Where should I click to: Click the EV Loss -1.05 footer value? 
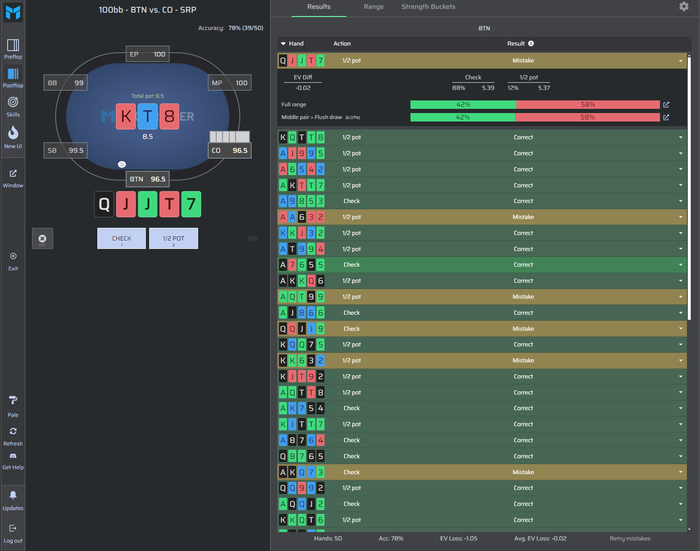pyautogui.click(x=458, y=538)
